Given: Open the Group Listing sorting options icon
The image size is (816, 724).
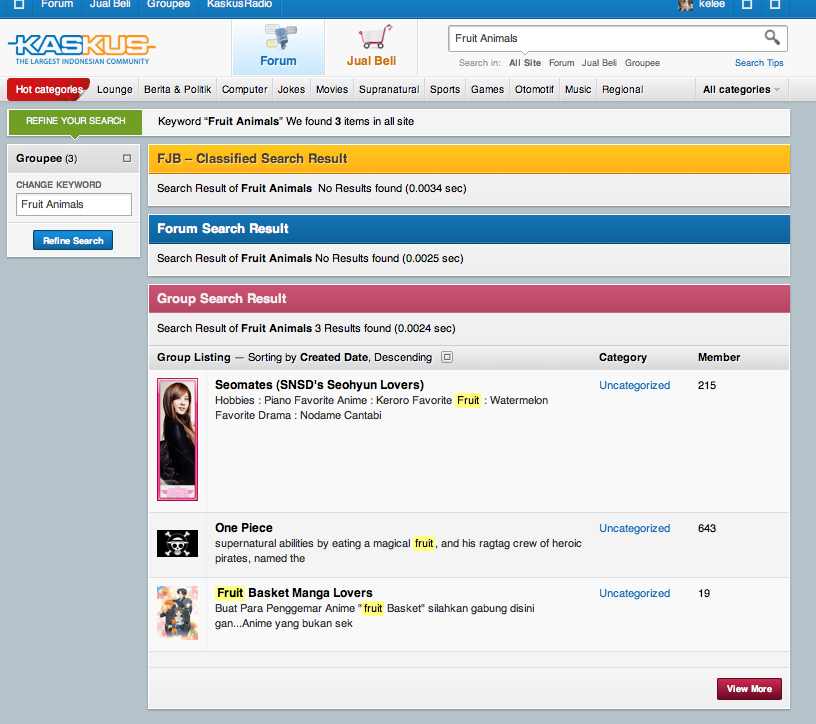Looking at the screenshot, I should (447, 357).
